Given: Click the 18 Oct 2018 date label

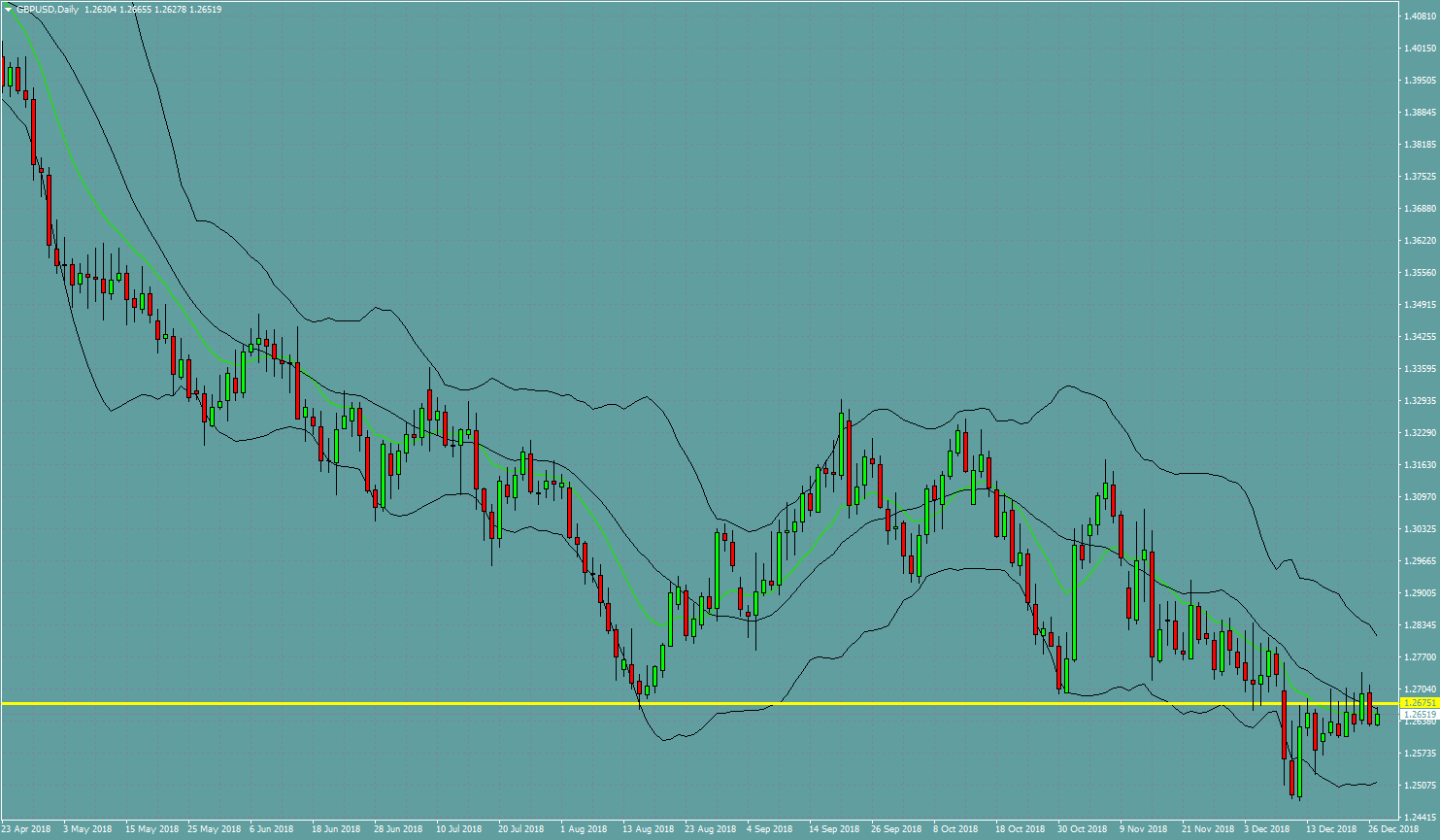Looking at the screenshot, I should 1021,829.
